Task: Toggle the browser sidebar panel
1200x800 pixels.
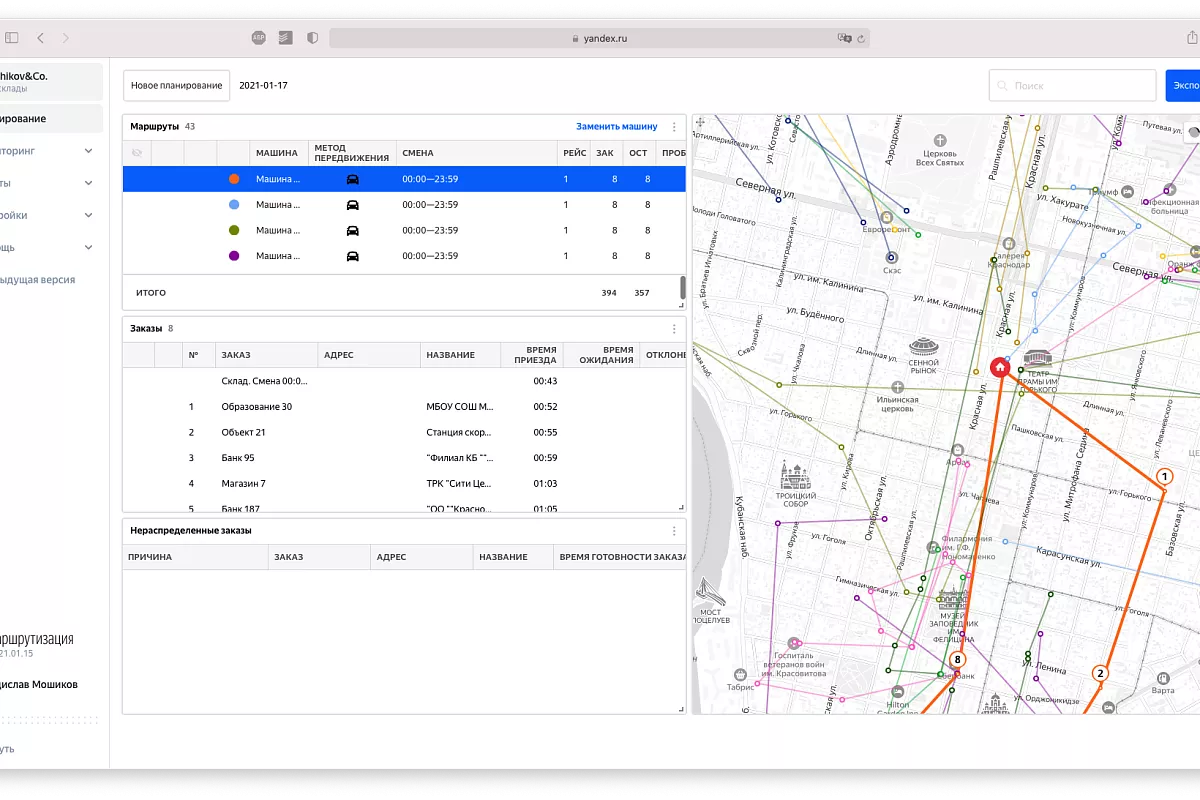Action: click(x=12, y=38)
